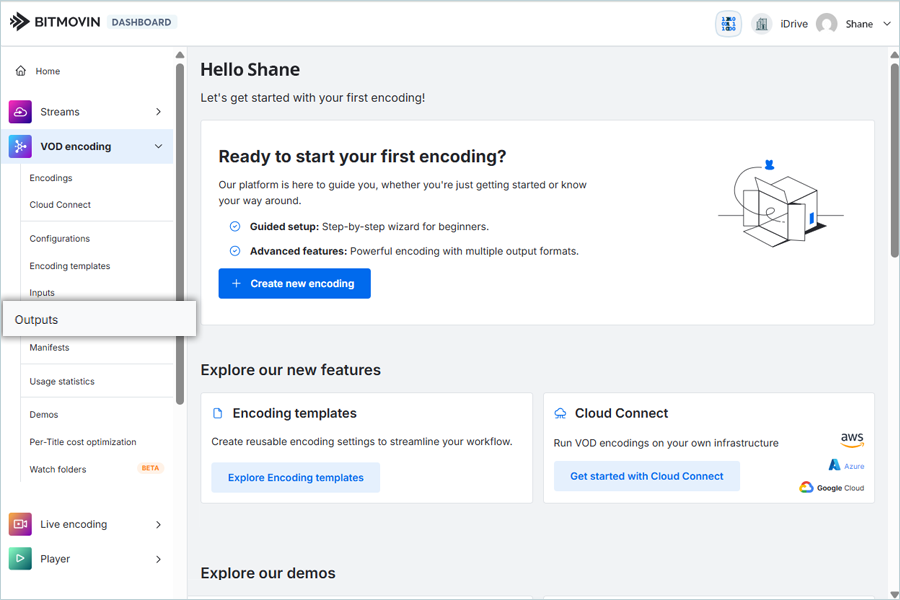Expand the Live encoding chevron
This screenshot has height=600, width=900.
pos(158,524)
